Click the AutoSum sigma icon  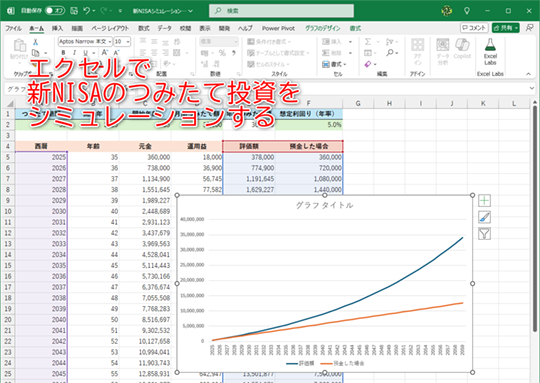pos(368,42)
